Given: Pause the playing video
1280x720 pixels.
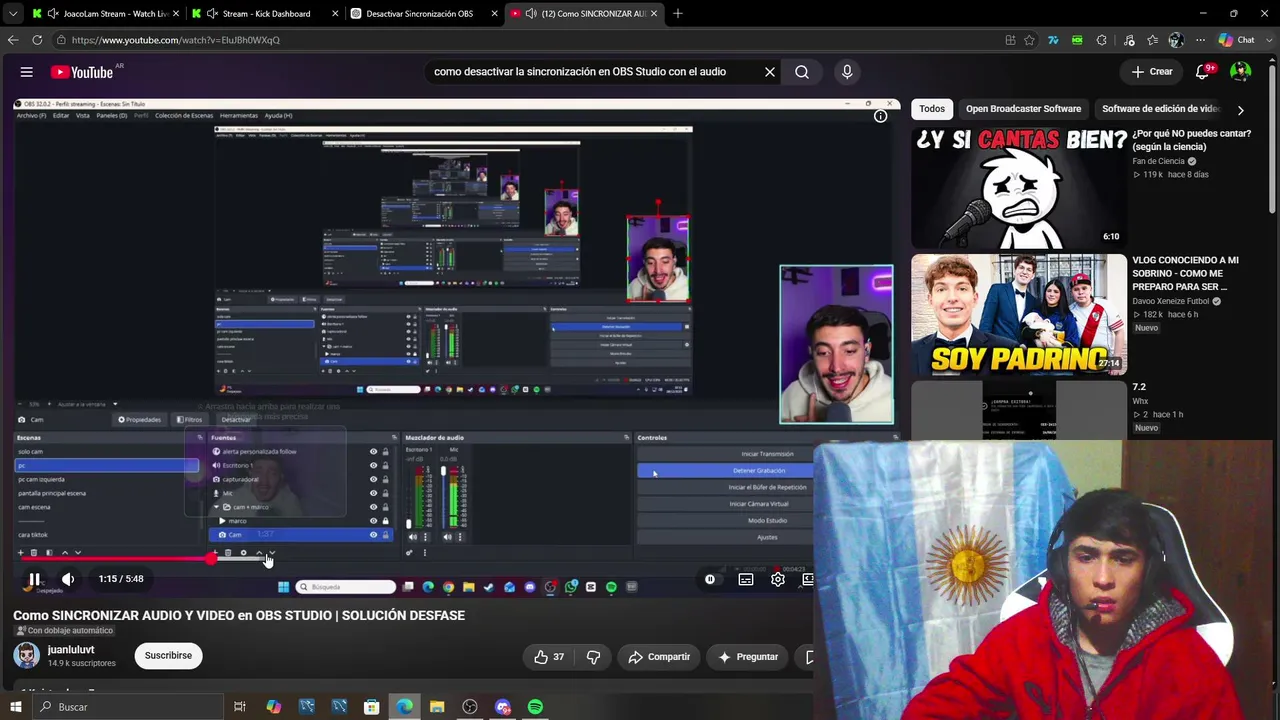Looking at the screenshot, I should (x=34, y=579).
